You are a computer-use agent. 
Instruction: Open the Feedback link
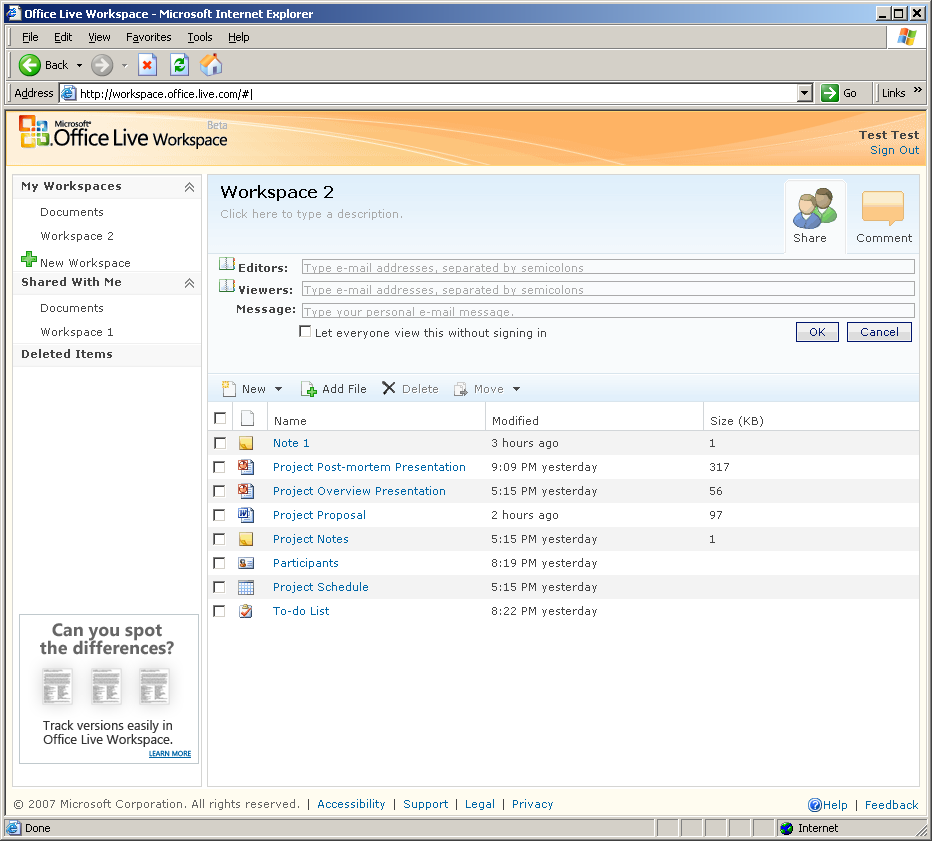pyautogui.click(x=892, y=805)
